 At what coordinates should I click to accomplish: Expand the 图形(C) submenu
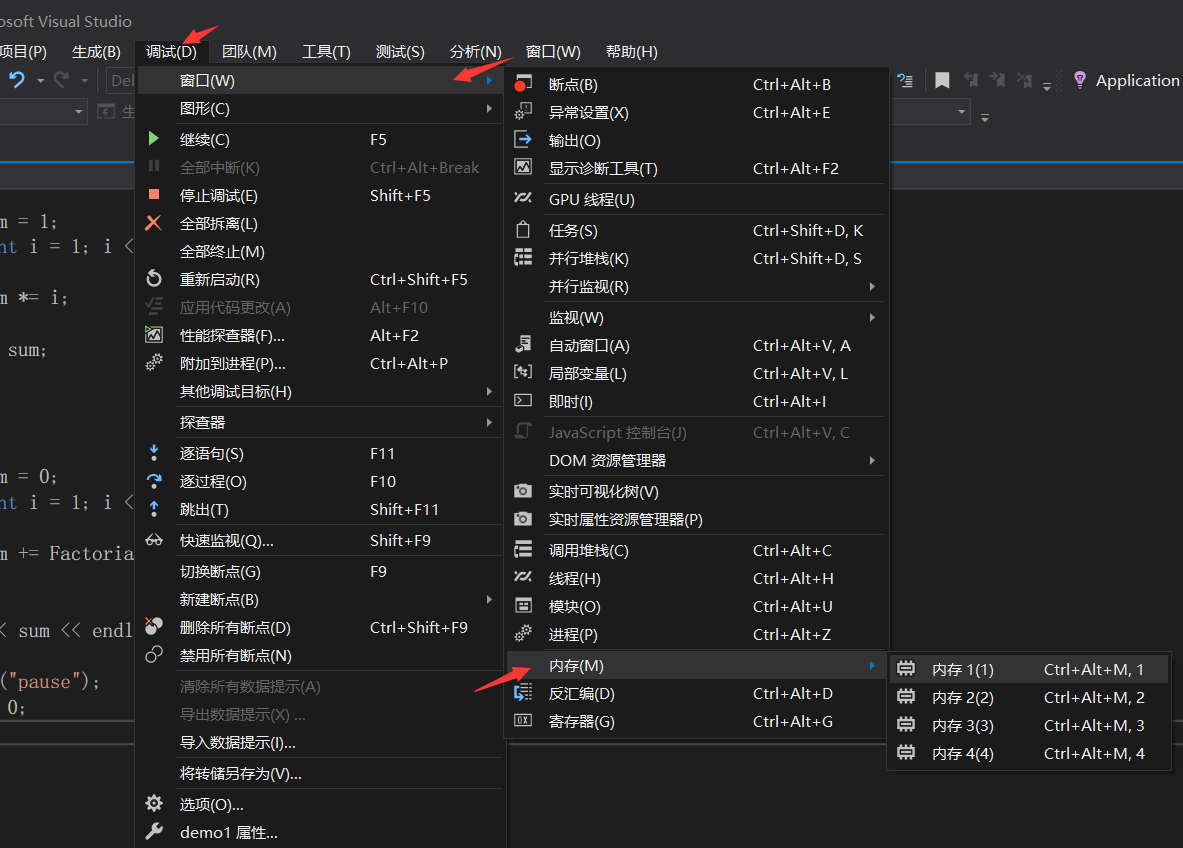point(321,108)
